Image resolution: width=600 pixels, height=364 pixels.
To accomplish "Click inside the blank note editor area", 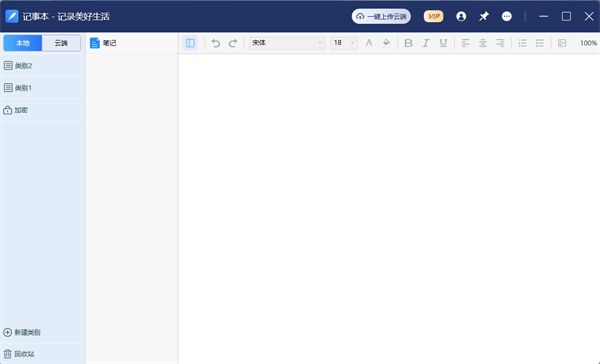I will pos(389,209).
